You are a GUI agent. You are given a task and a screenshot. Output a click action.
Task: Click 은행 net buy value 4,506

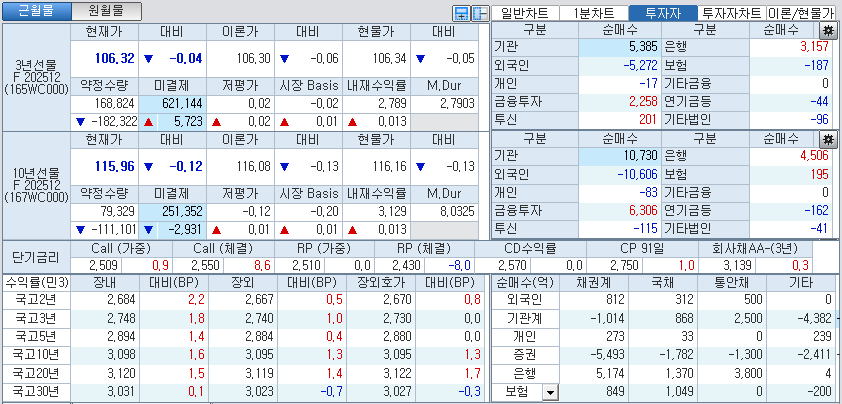point(814,156)
